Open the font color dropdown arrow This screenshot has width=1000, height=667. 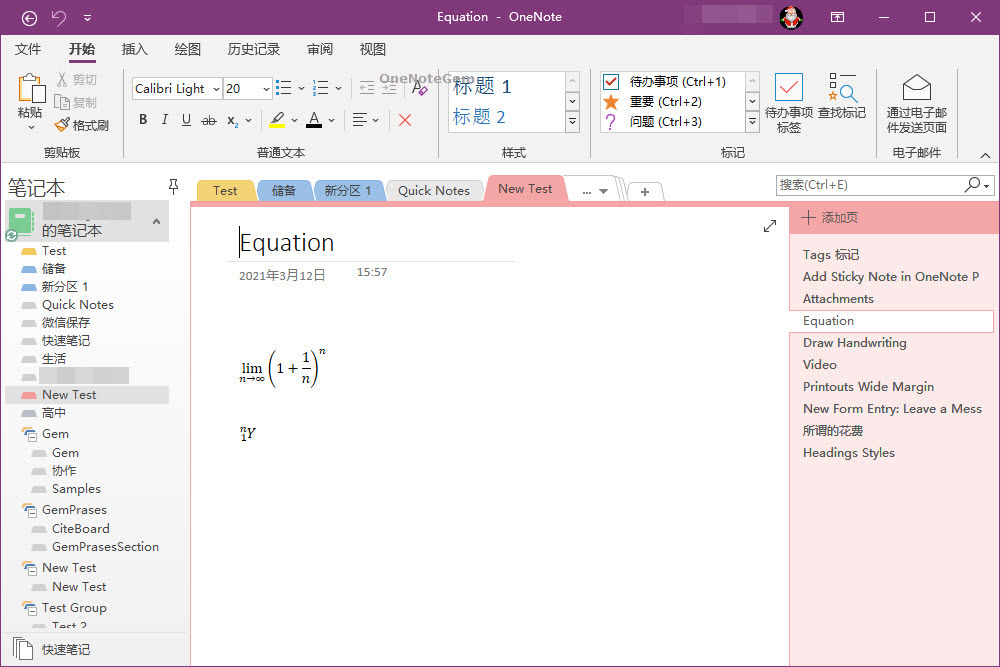pyautogui.click(x=332, y=120)
